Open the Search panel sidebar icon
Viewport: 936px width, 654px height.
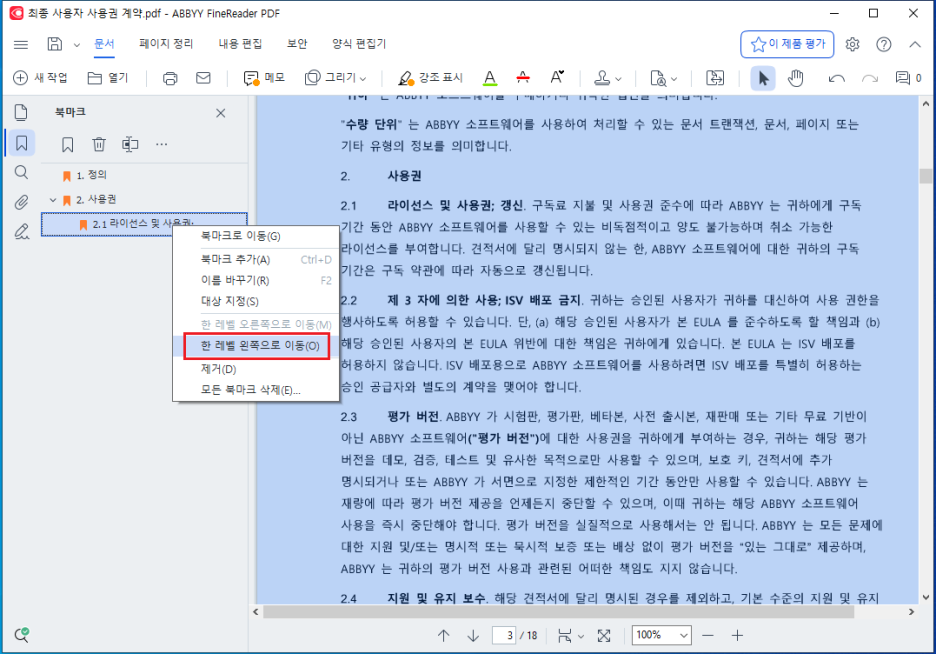click(21, 173)
